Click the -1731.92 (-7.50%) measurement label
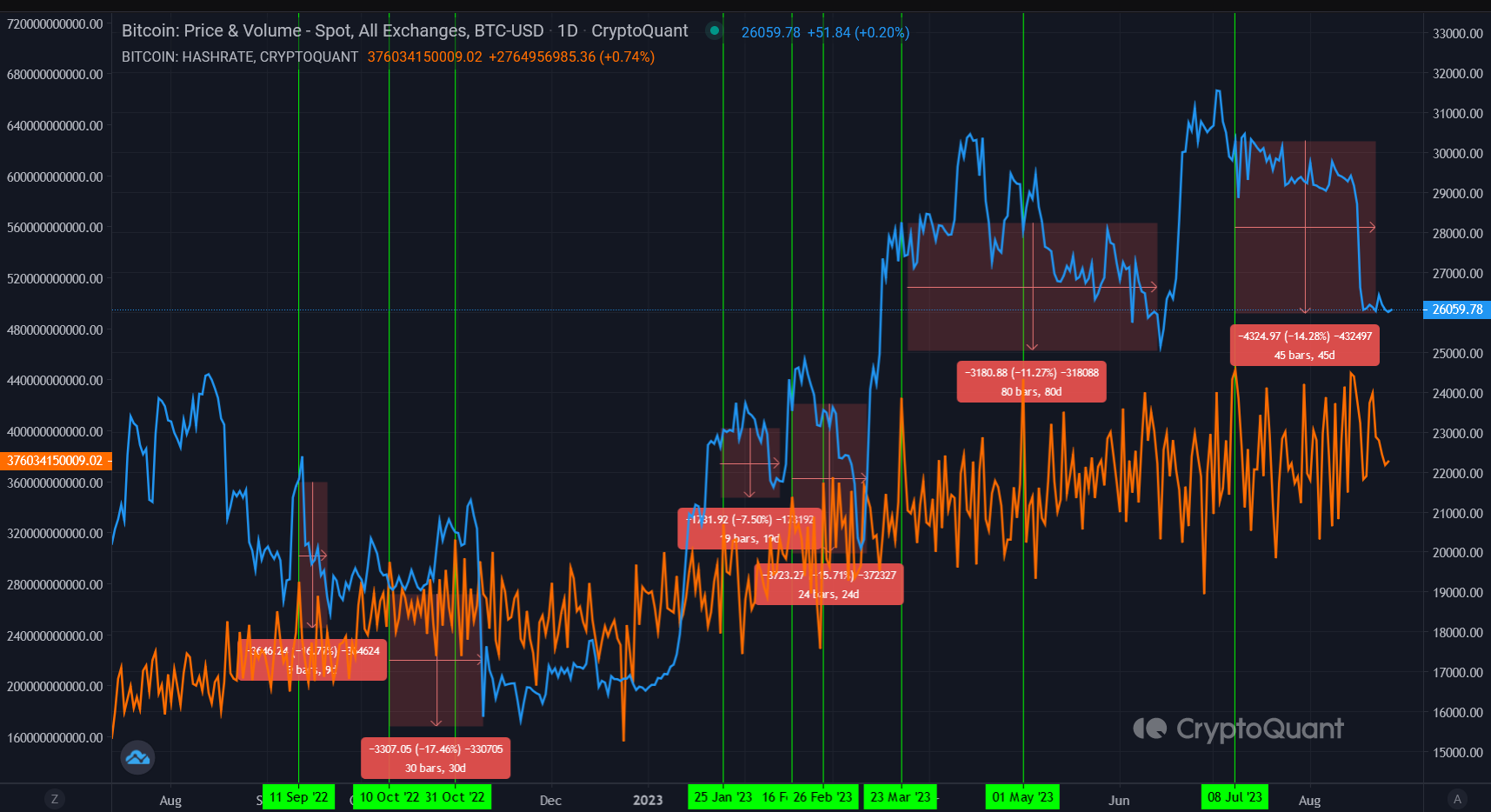This screenshot has width=1491, height=812. [x=749, y=529]
